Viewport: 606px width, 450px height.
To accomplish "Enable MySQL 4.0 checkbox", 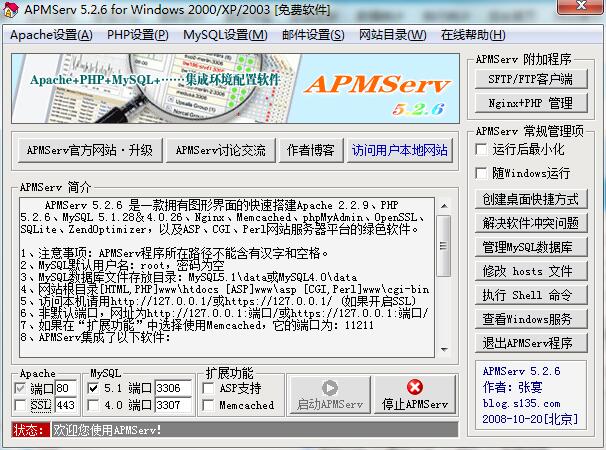I will [x=93, y=405].
